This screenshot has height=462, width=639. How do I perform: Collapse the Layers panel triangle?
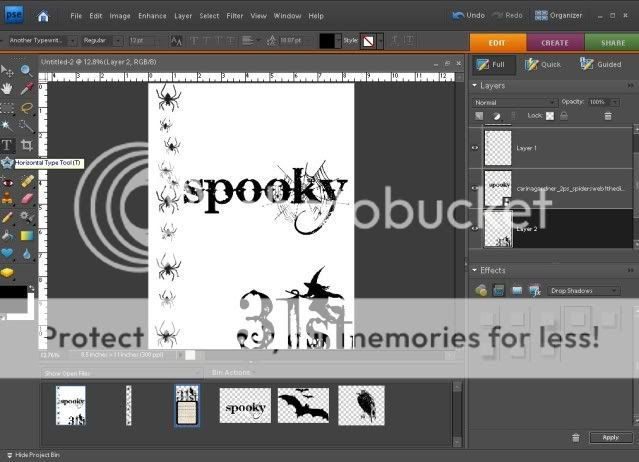point(474,86)
